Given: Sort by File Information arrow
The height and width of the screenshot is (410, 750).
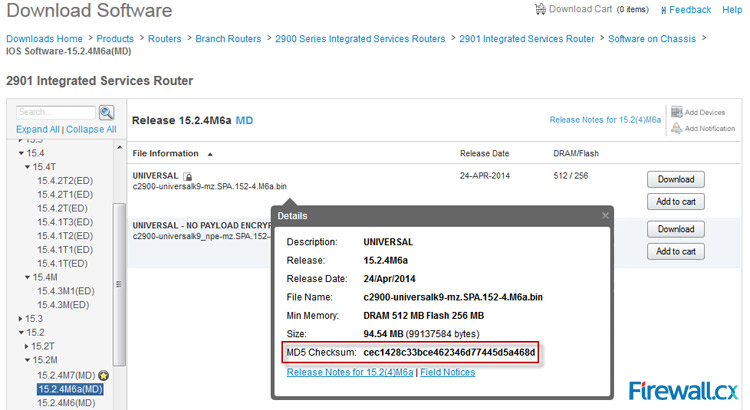Looking at the screenshot, I should click(x=210, y=154).
